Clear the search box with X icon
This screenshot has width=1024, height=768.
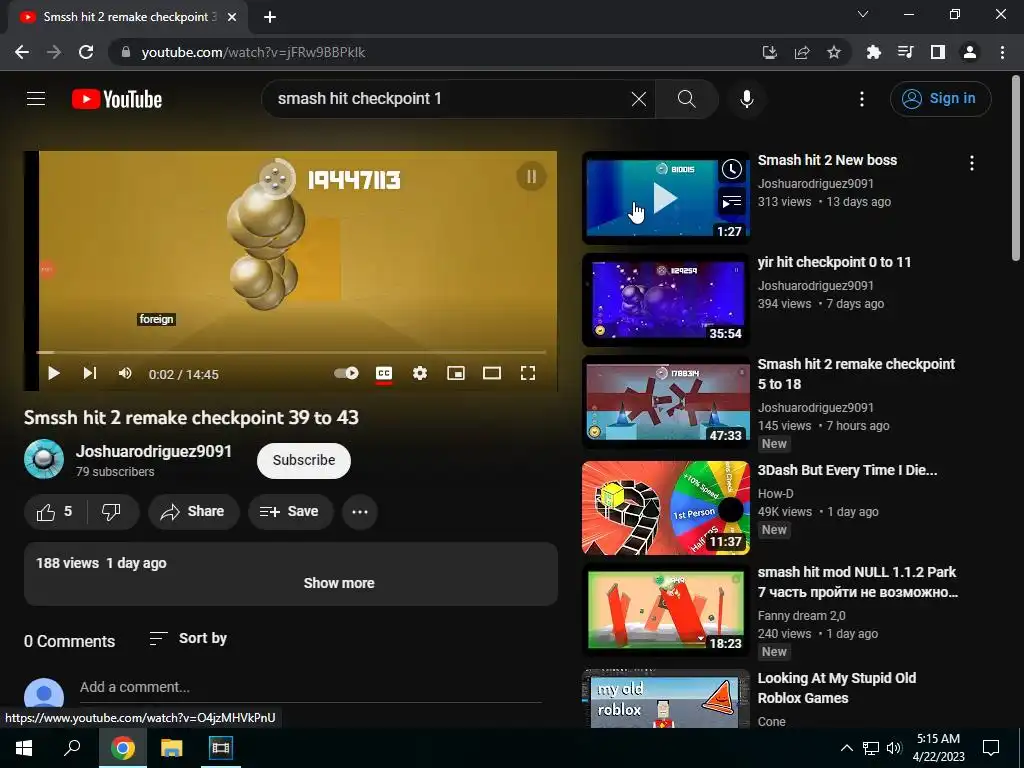[x=639, y=99]
